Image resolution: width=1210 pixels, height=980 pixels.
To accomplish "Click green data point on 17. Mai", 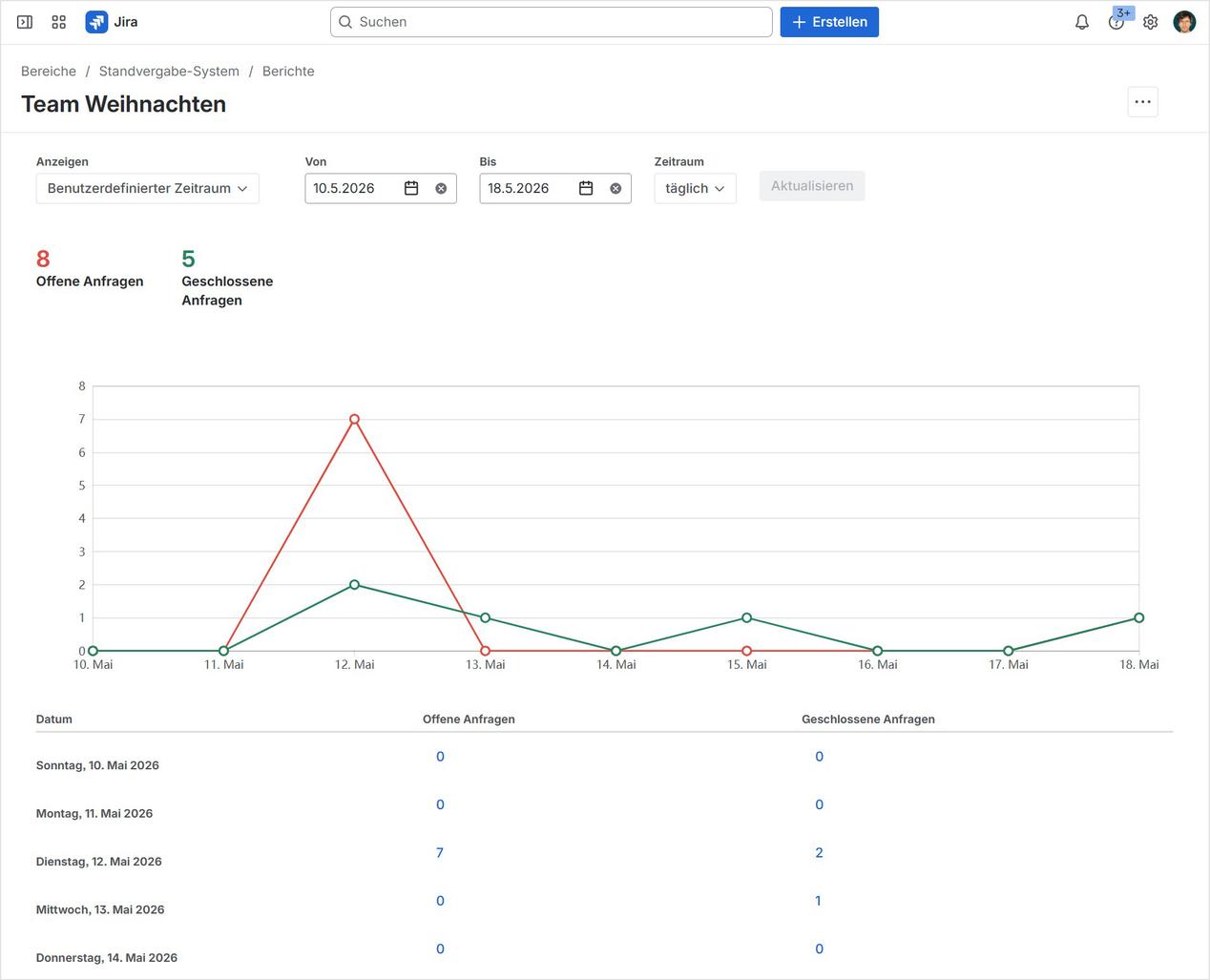I will (x=1008, y=651).
